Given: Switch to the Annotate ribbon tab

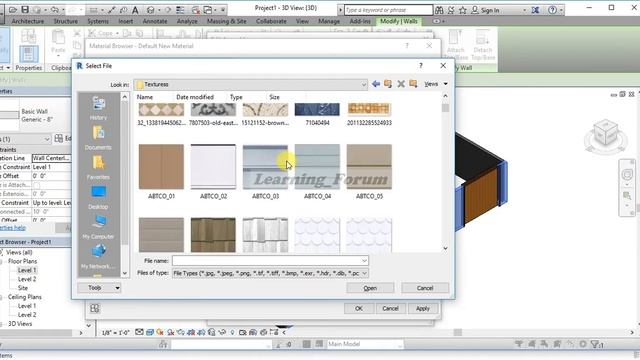Looking at the screenshot, I should click(155, 21).
